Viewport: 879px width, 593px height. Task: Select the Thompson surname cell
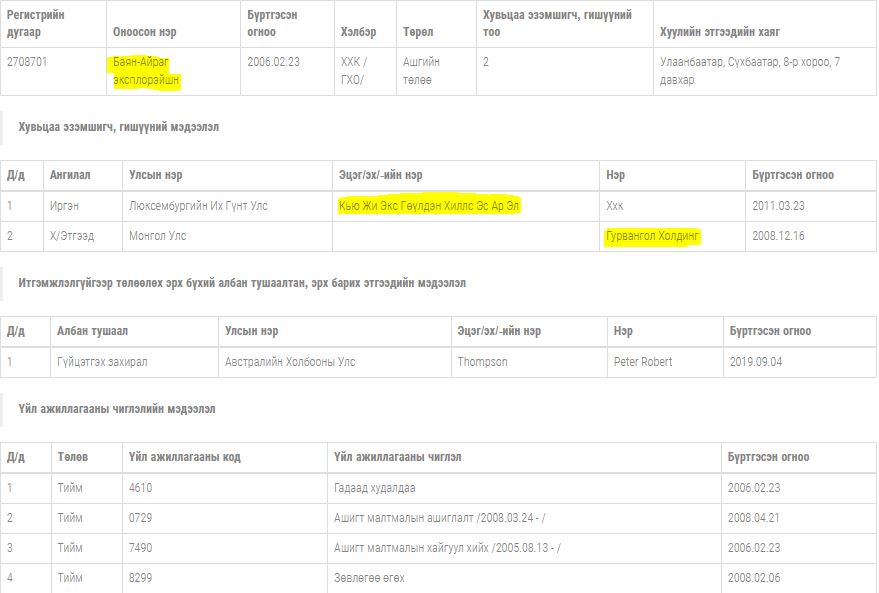click(482, 362)
